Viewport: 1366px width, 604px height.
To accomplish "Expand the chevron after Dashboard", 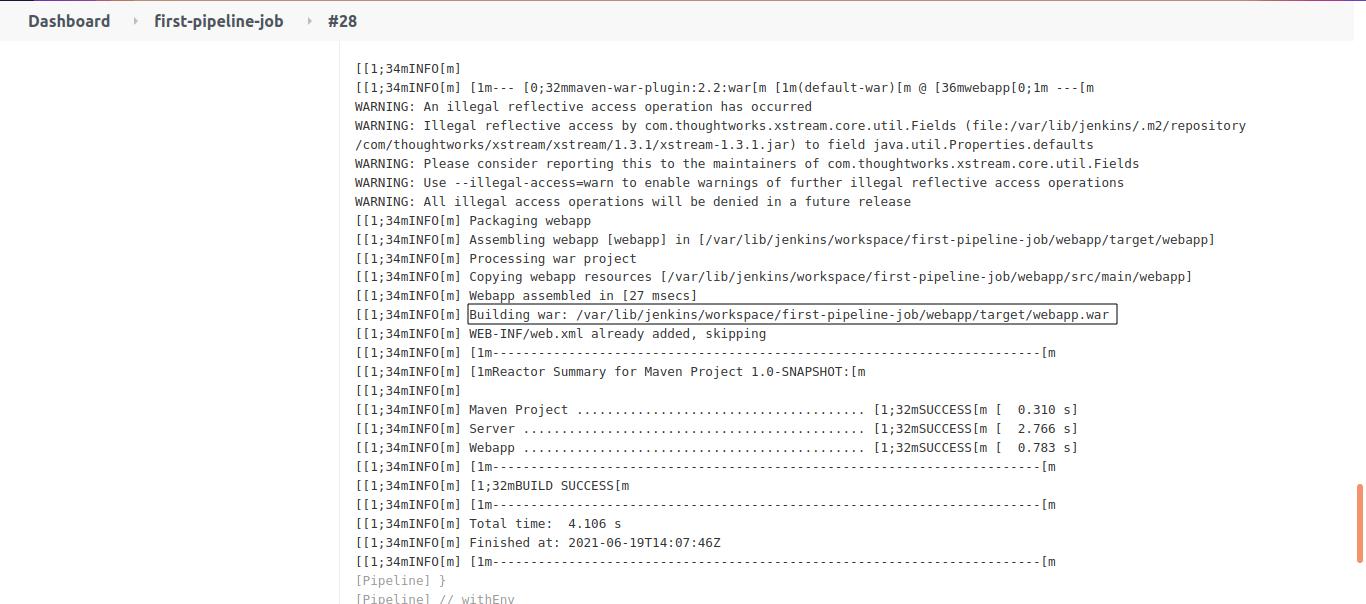I will coord(135,21).
